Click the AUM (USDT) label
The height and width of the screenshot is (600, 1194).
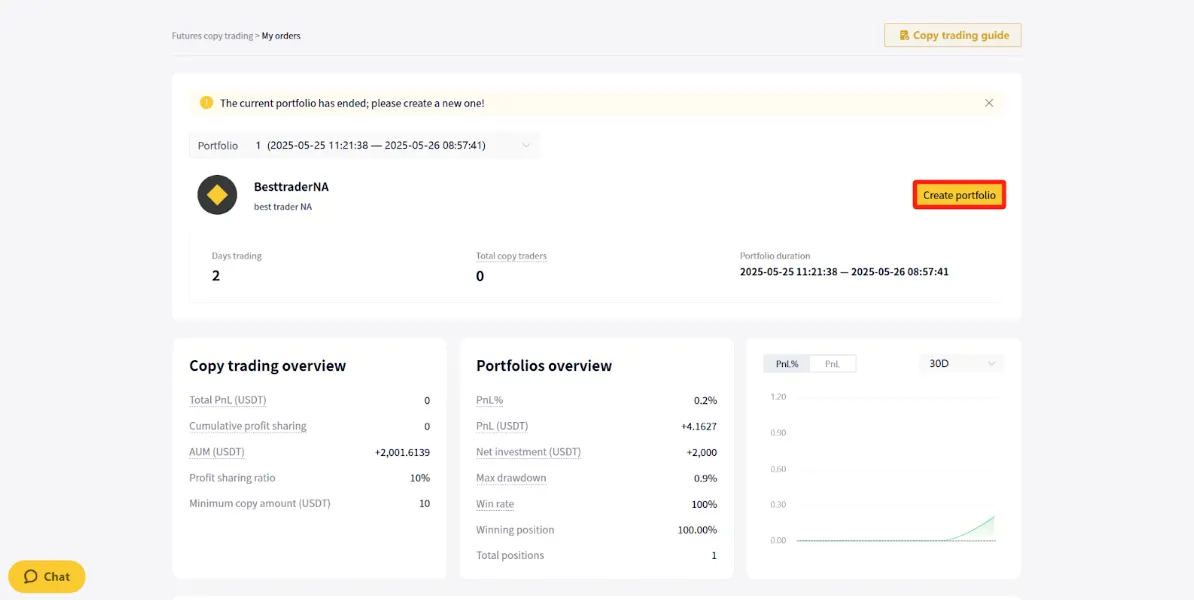(217, 452)
